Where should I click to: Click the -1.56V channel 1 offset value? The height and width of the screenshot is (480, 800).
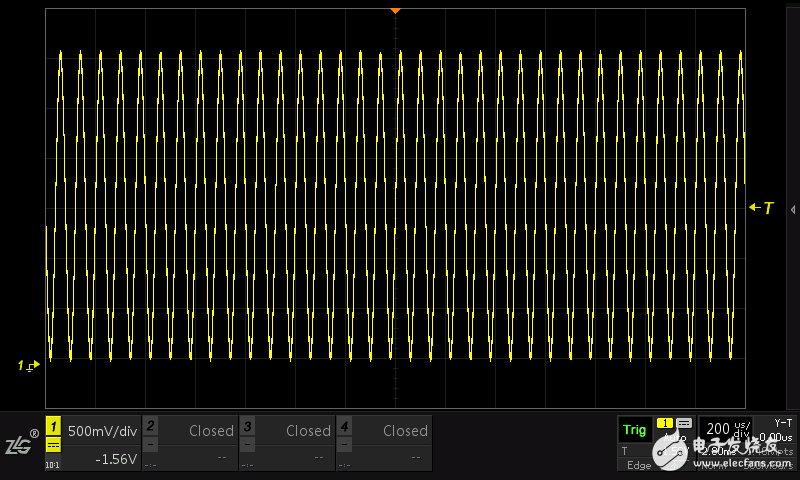115,458
